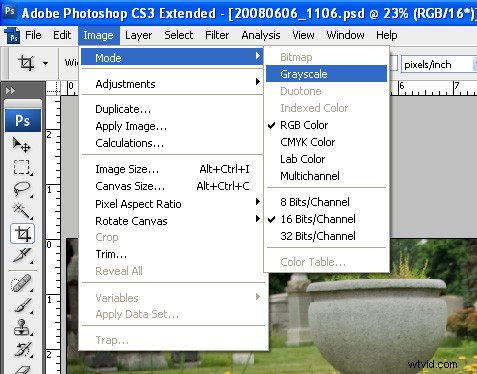
Task: Click the Ps title bar application icon
Action: pos(10,12)
